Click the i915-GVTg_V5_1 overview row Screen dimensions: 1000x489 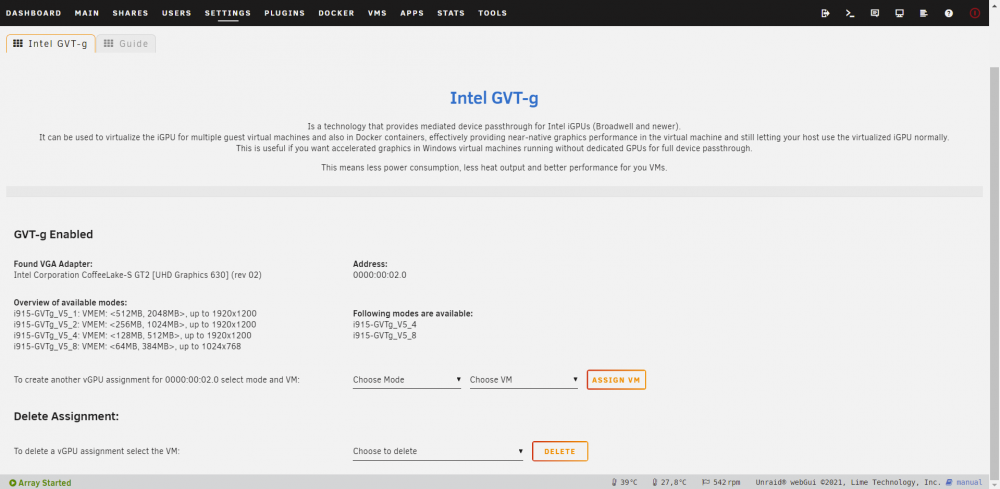[135, 314]
